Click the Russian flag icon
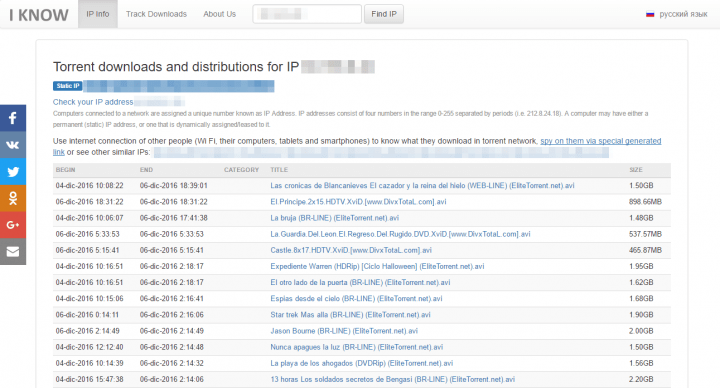Viewport: 720px width, 388px height. pos(650,14)
